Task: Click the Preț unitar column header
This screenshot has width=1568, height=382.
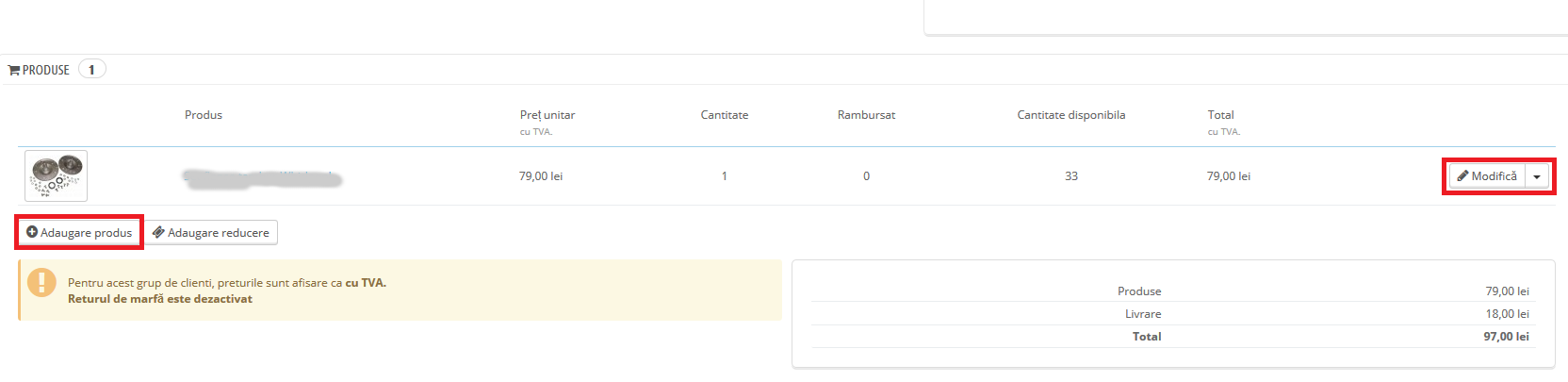Action: [547, 115]
